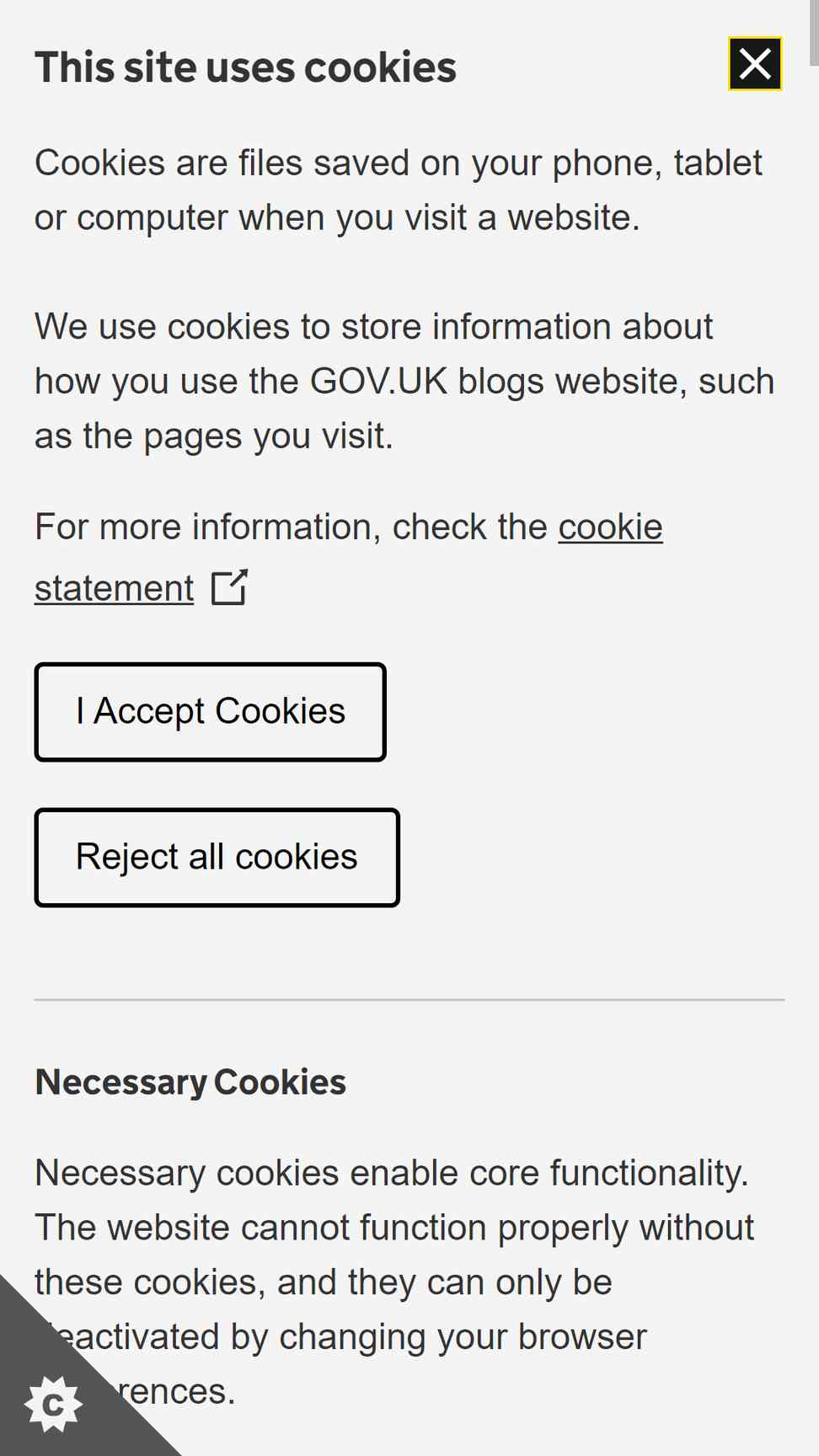Choose 'Reject all cookies'
Viewport: 819px width, 1456px height.
(x=217, y=858)
